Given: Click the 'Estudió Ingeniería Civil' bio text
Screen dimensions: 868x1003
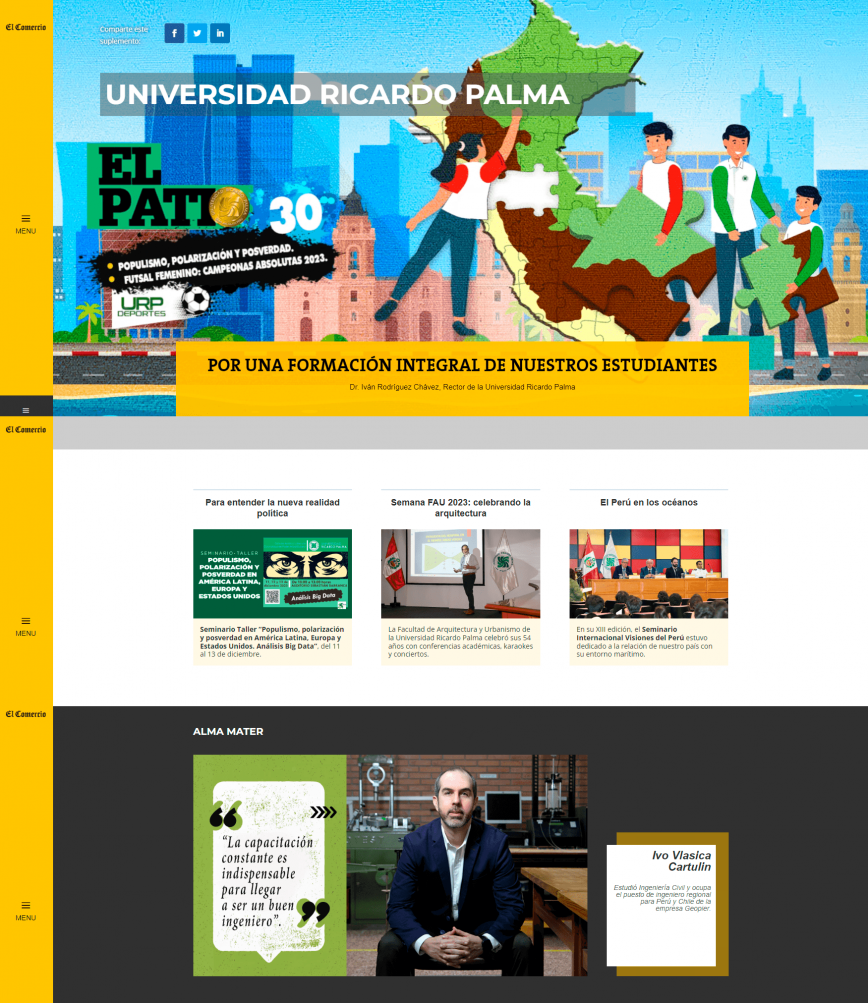Looking at the screenshot, I should pyautogui.click(x=663, y=898).
